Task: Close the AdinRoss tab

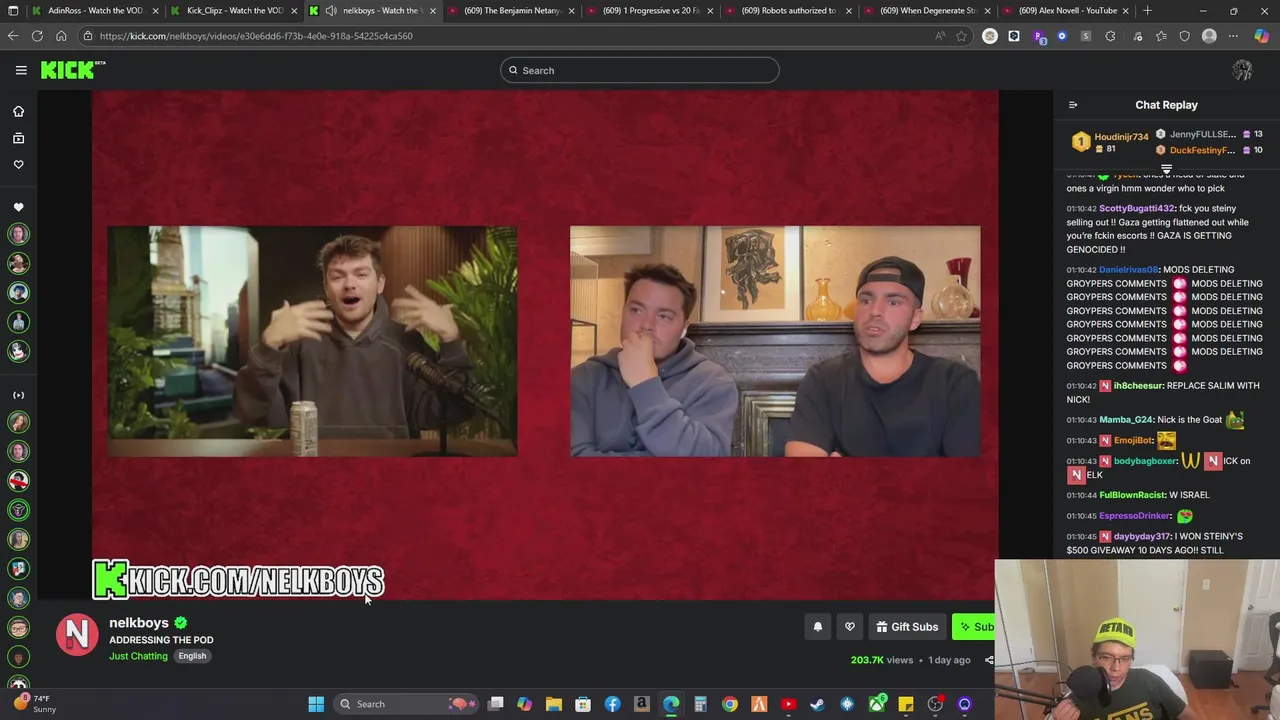Action: pos(155,11)
